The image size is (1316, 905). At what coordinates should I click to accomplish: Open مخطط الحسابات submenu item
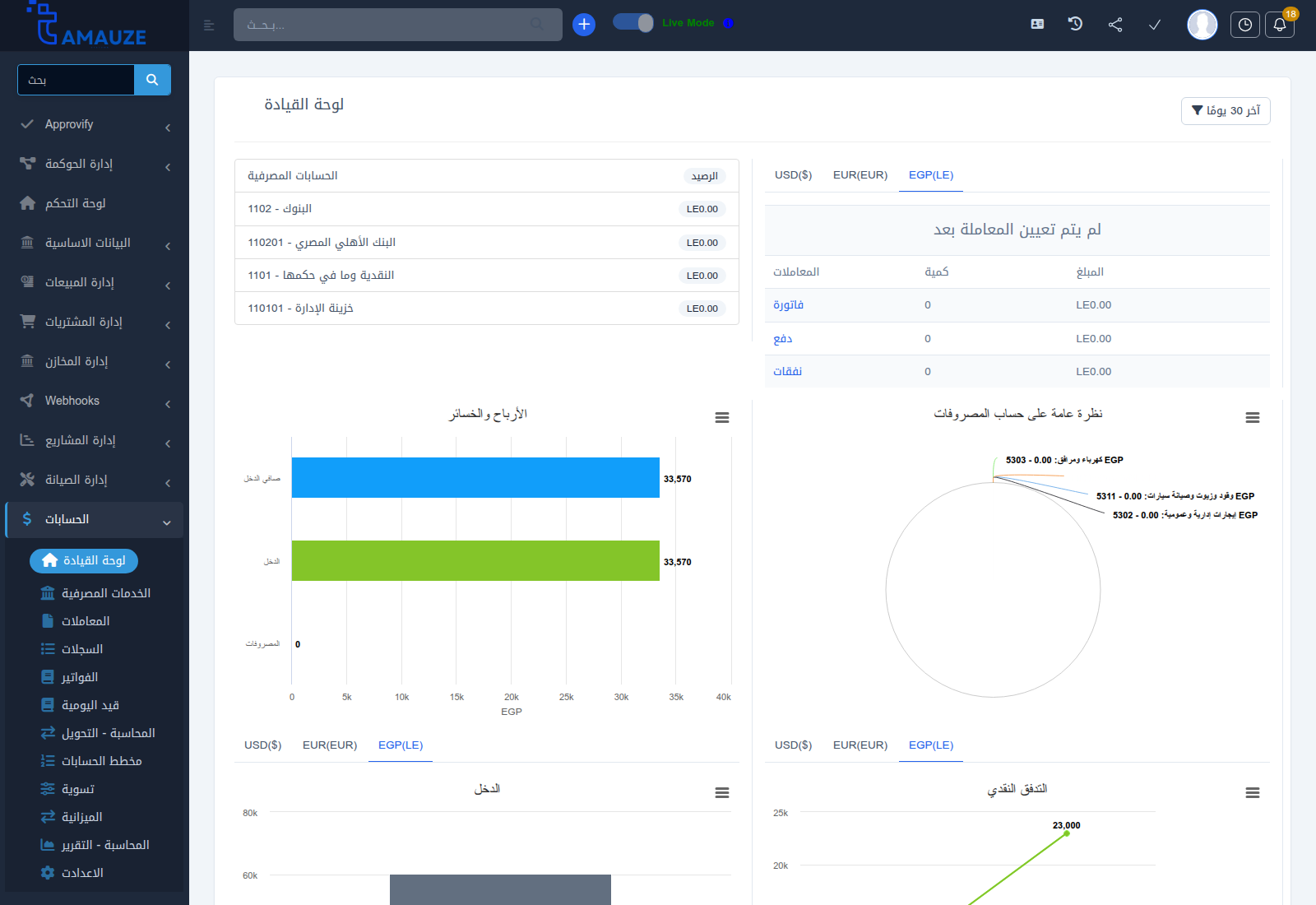[x=91, y=761]
